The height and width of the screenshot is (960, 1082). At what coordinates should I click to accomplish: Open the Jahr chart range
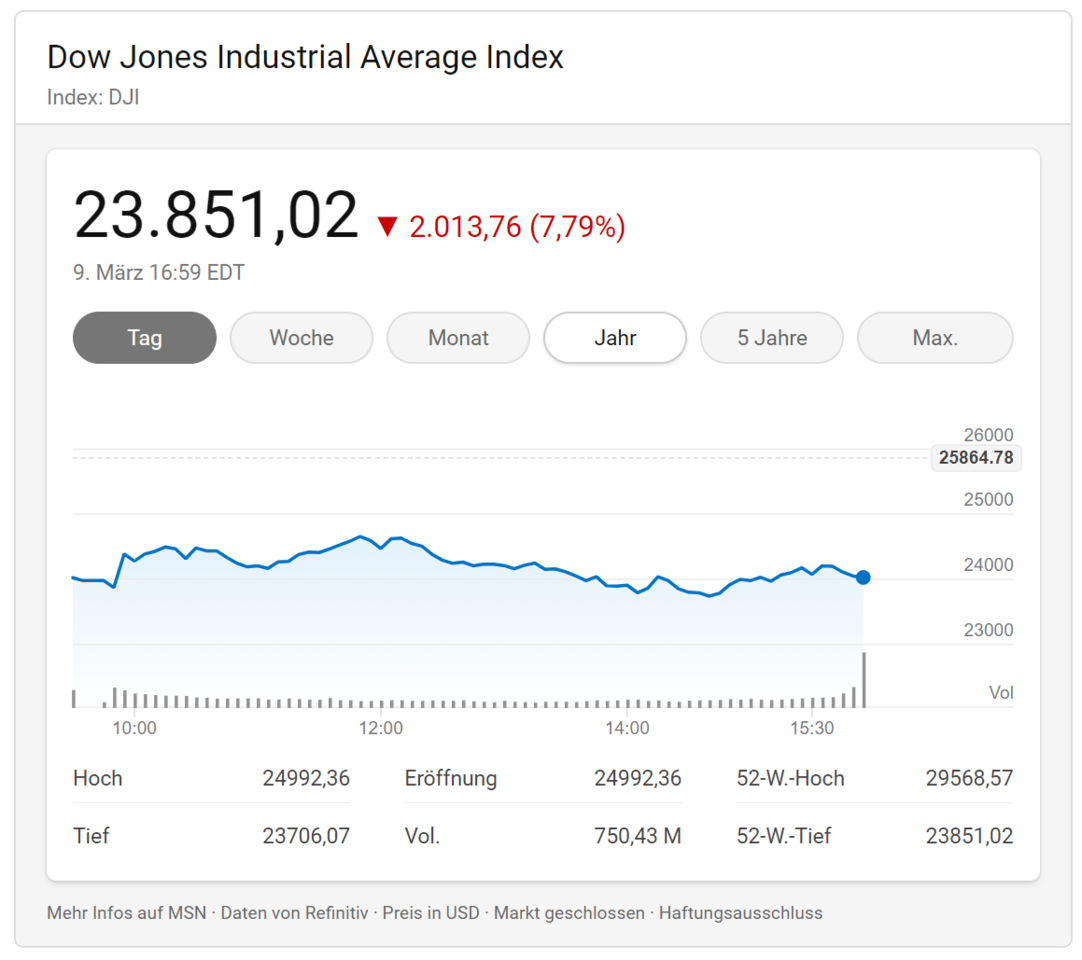coord(615,338)
